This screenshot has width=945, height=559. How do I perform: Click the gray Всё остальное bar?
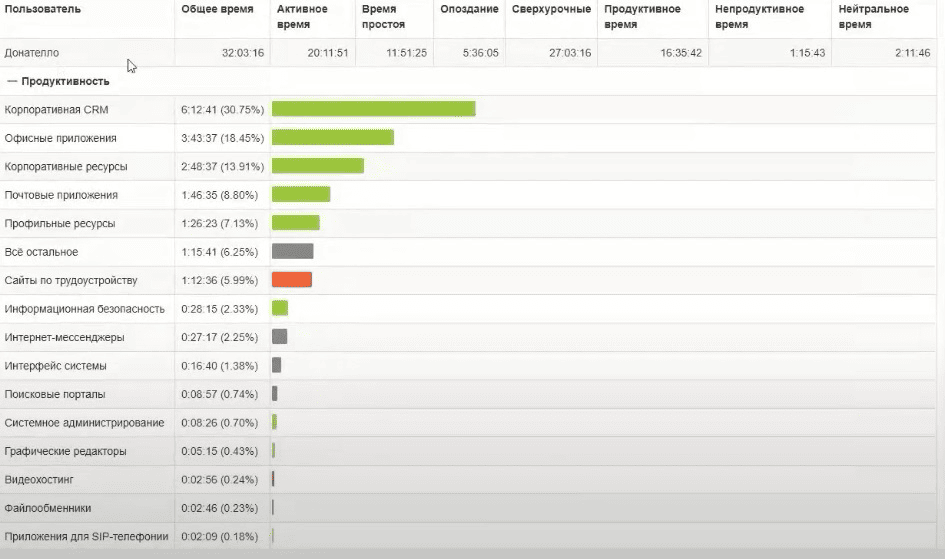pyautogui.click(x=292, y=252)
